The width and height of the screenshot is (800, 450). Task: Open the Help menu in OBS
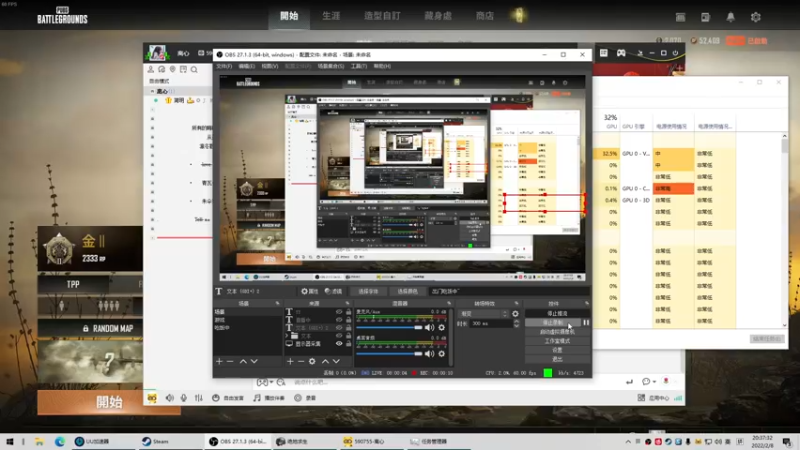point(382,66)
